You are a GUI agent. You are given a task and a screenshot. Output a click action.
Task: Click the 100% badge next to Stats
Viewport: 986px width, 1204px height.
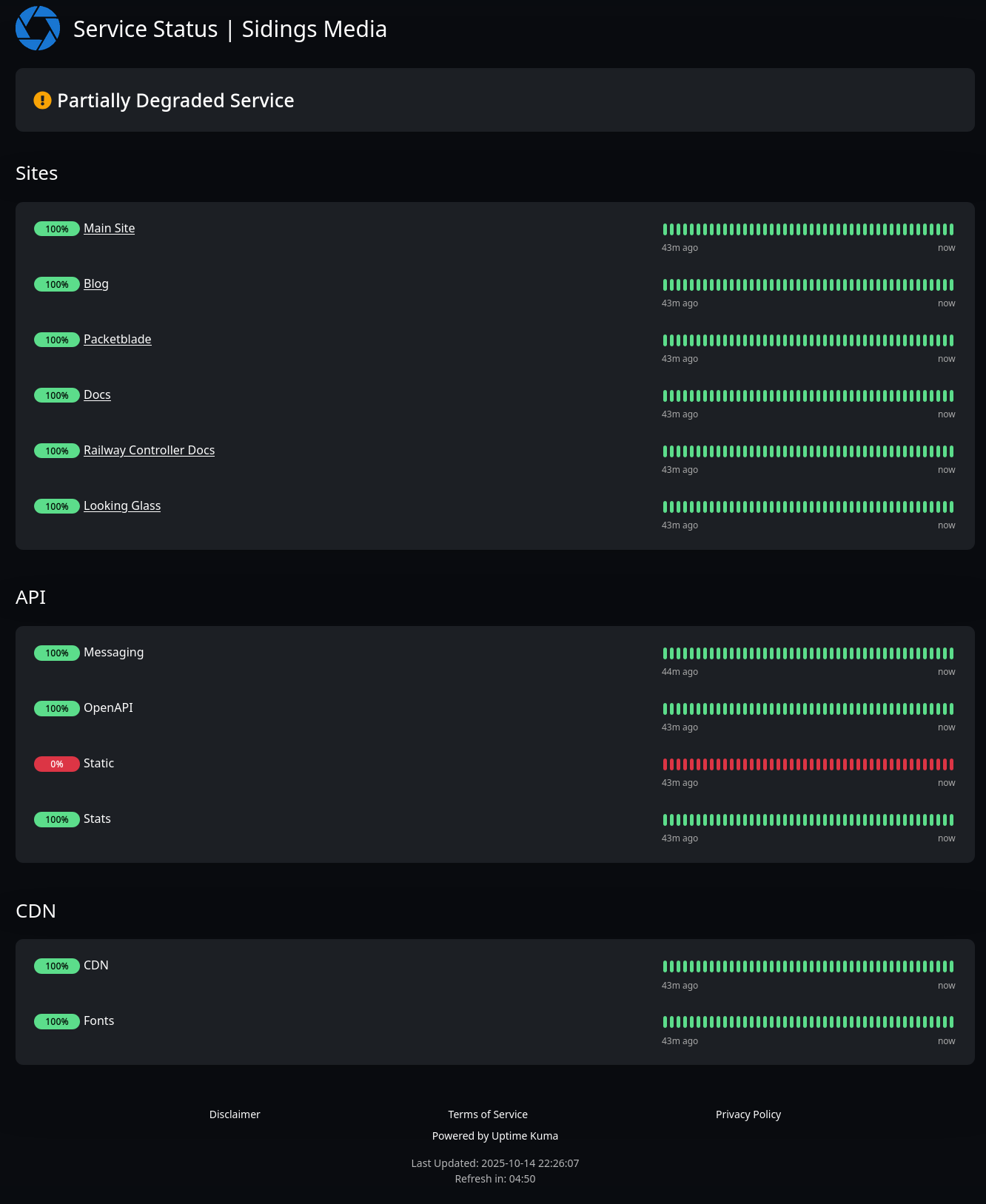tap(56, 820)
